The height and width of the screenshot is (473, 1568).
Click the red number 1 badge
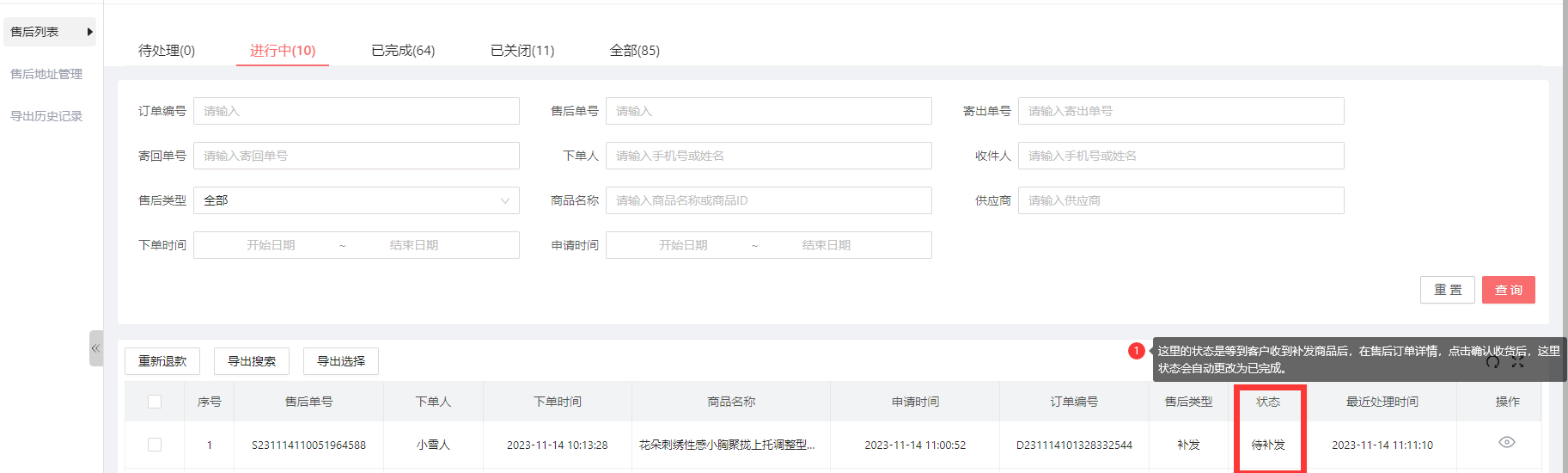click(x=1136, y=351)
